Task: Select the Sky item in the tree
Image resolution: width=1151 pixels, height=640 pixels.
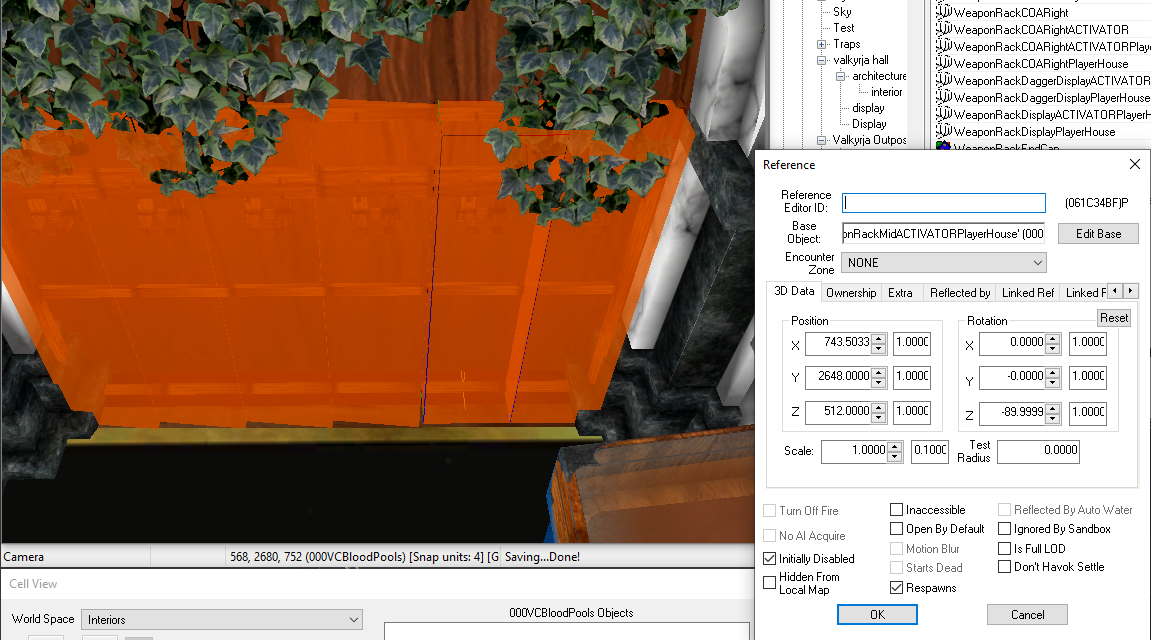Action: tap(843, 12)
